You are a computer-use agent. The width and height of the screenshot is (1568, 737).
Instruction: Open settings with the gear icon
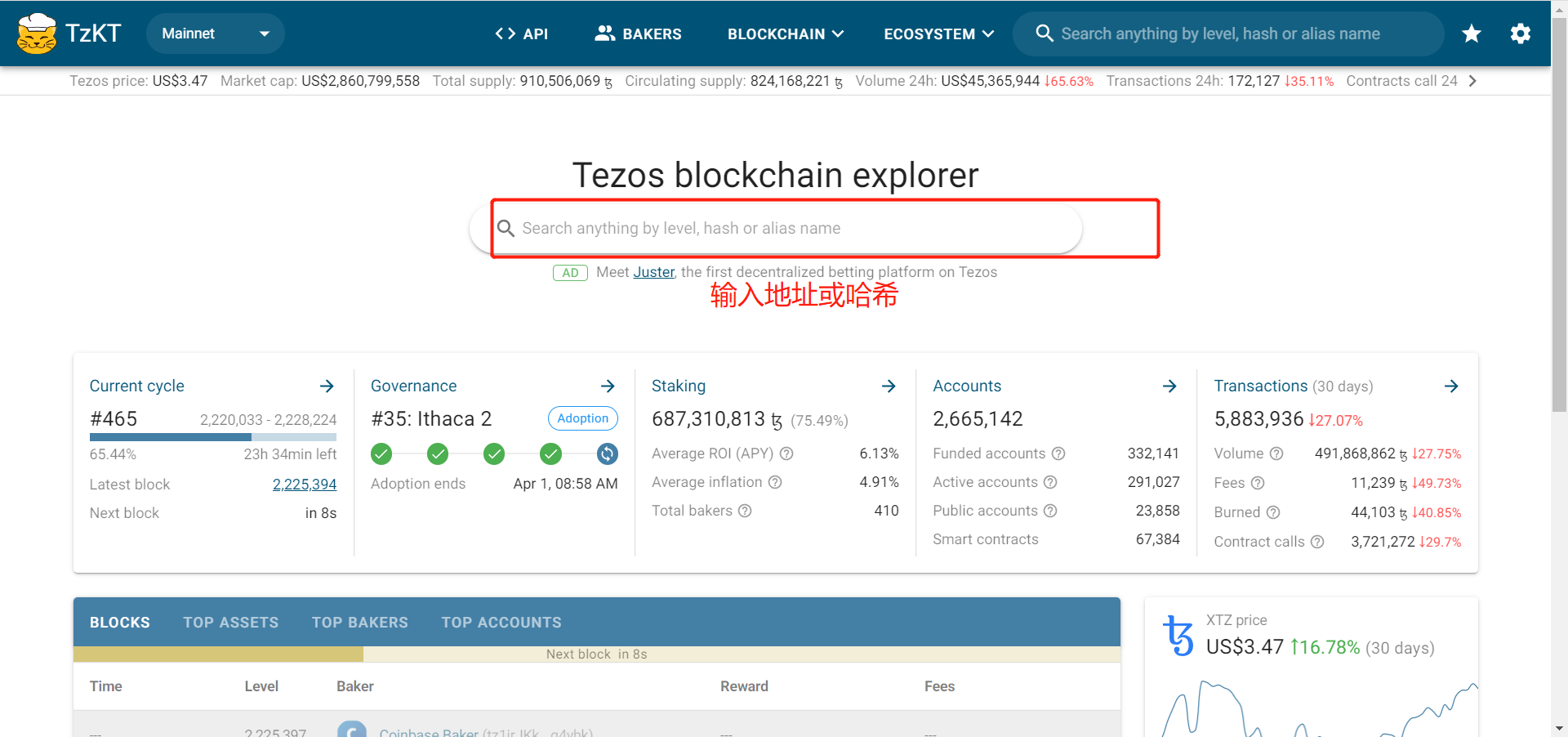1520,33
